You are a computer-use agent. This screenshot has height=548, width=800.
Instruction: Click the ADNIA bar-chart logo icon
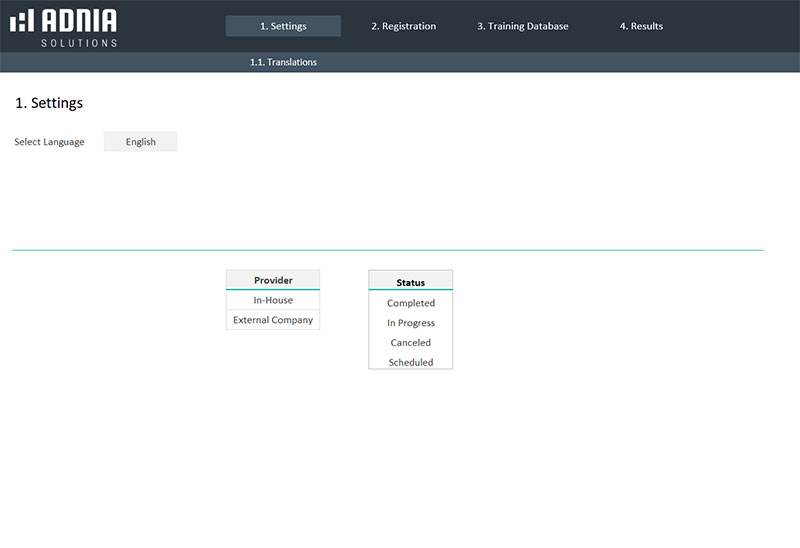pos(22,21)
